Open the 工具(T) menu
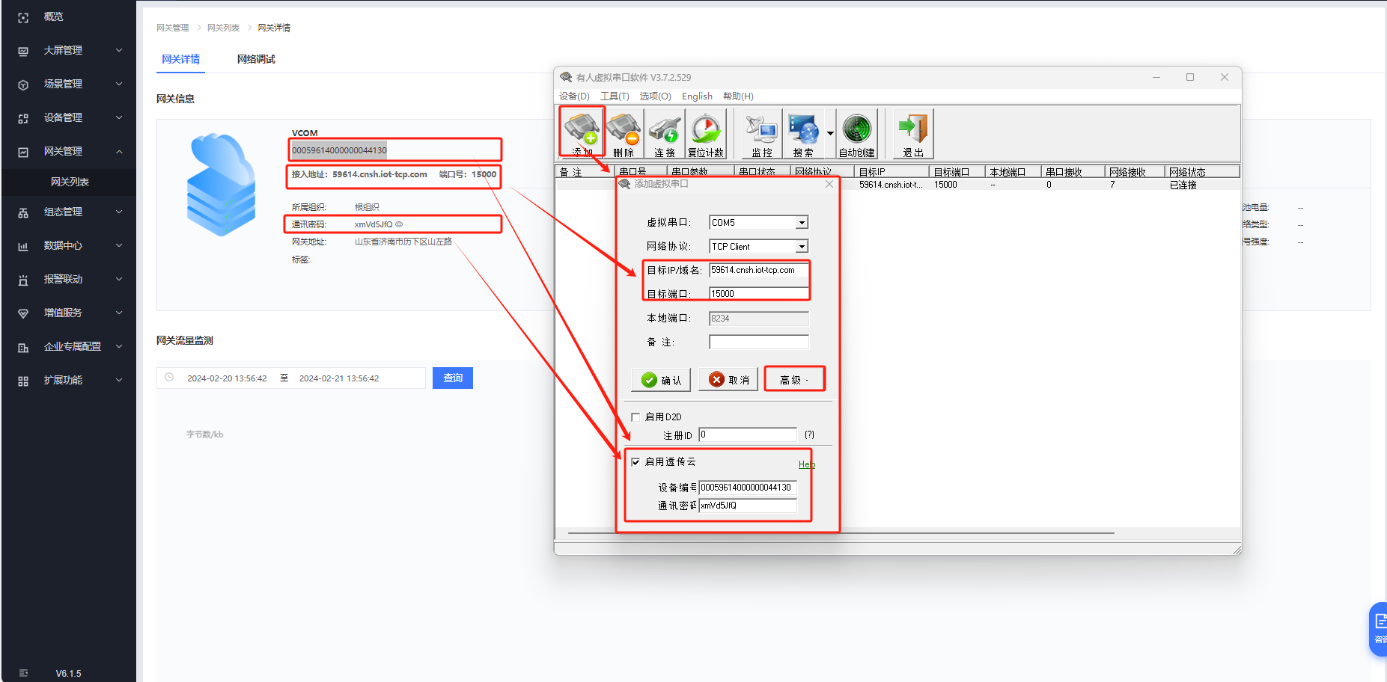 click(x=614, y=96)
